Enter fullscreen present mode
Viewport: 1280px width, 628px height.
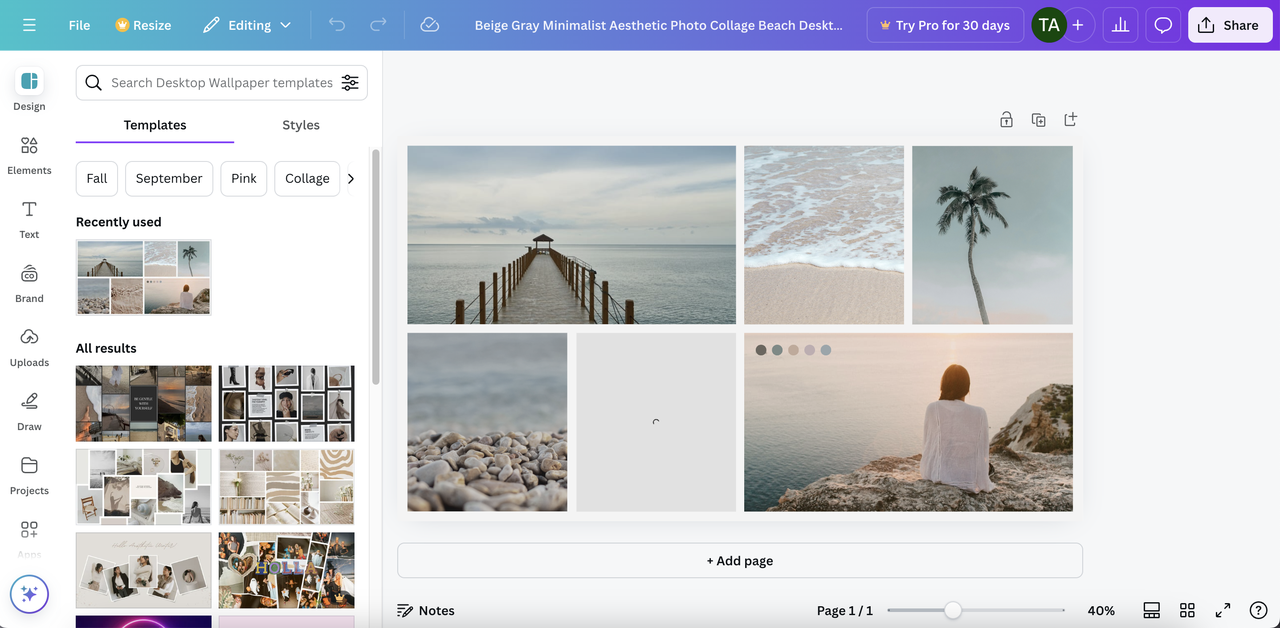(x=1223, y=610)
